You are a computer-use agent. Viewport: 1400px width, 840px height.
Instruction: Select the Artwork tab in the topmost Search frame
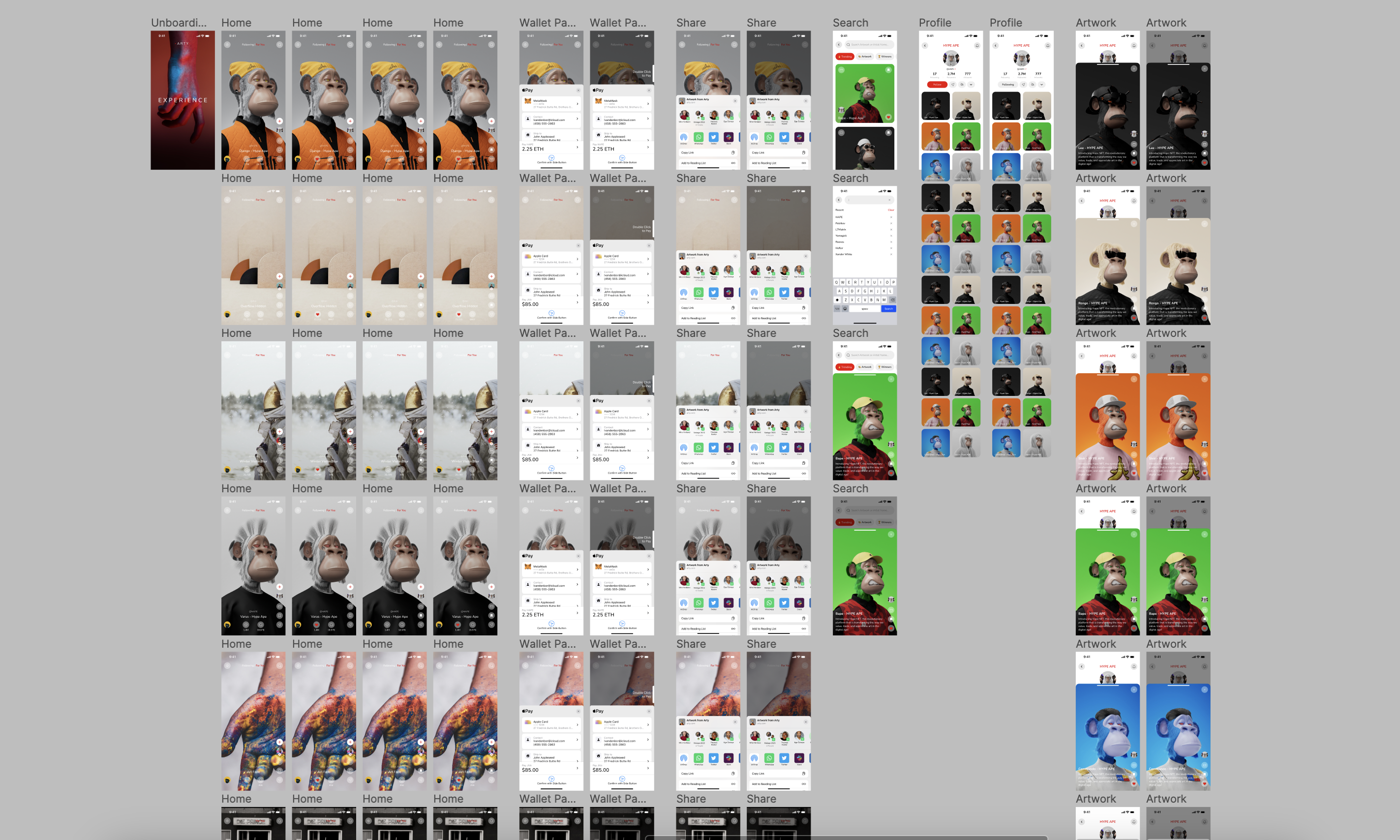tap(864, 57)
